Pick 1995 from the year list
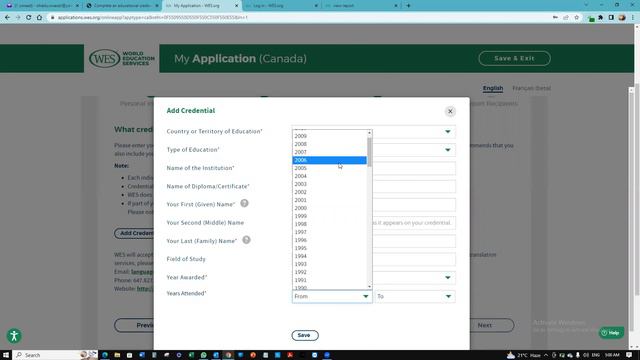The width and height of the screenshot is (640, 360). 329,248
